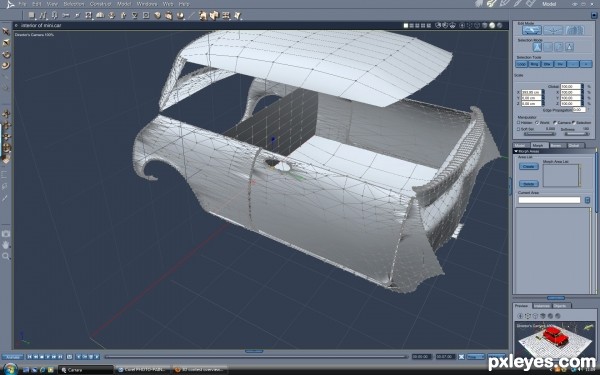Click the last sphere icon in Preview toolbar
Image resolution: width=600 pixels, height=375 pixels.
click(x=558, y=316)
